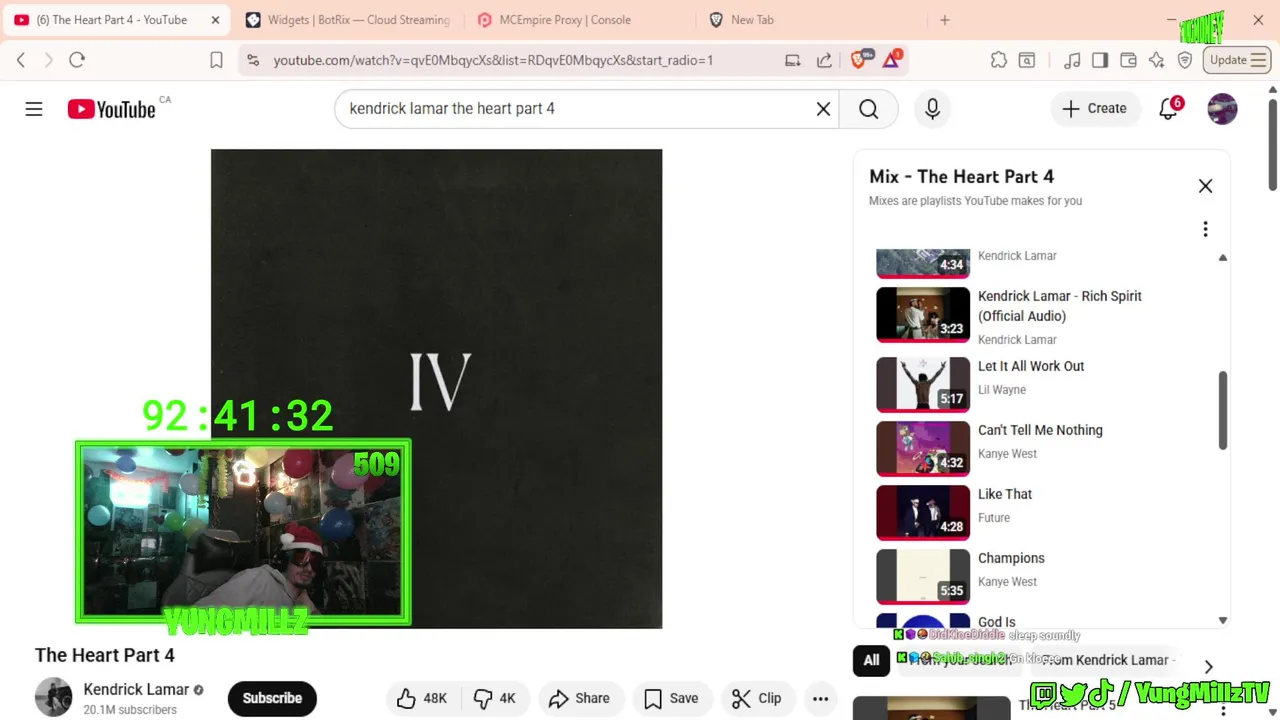Close the mix playlist panel
The height and width of the screenshot is (720, 1280).
click(1205, 186)
